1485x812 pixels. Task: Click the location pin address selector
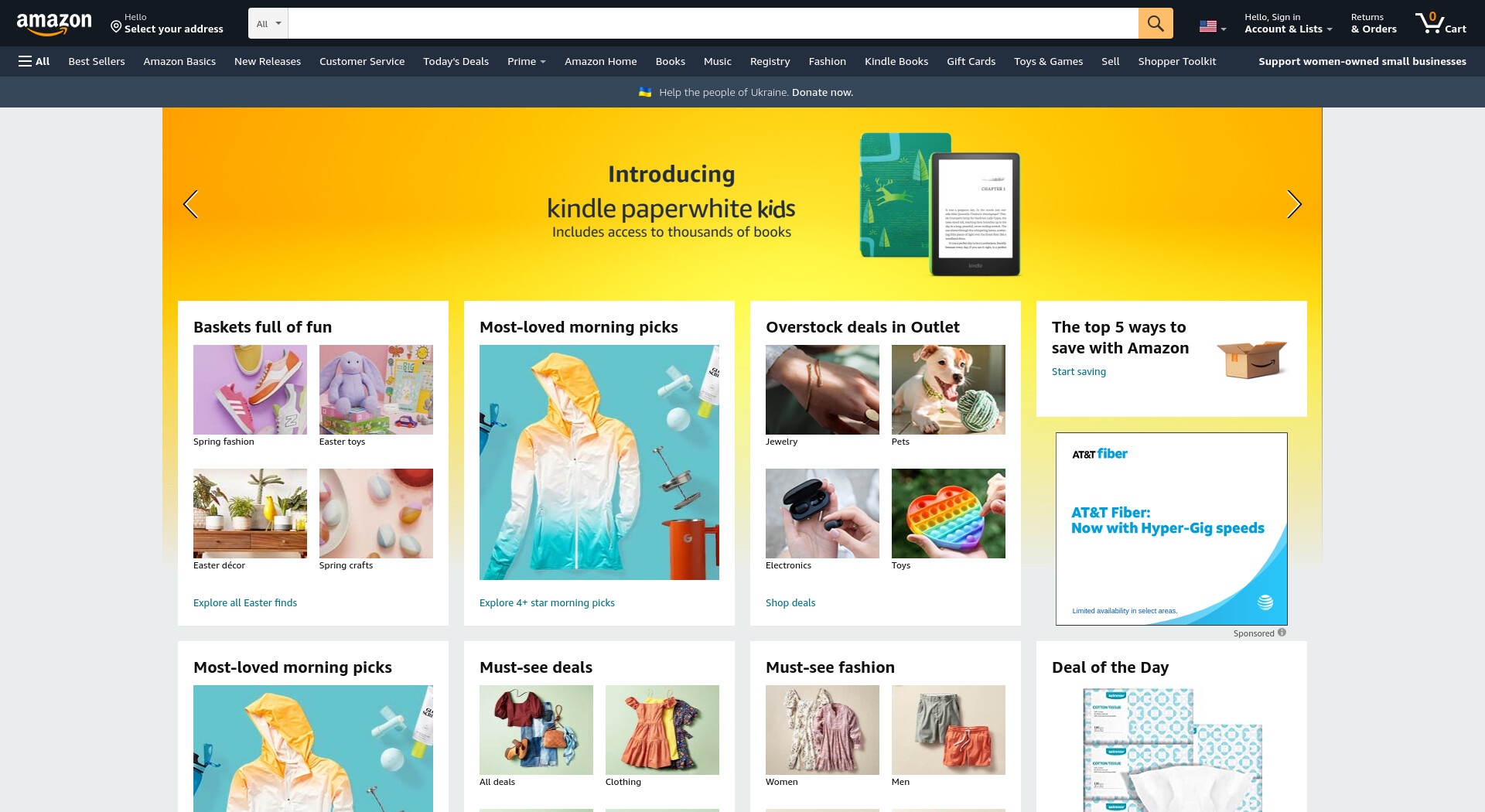click(x=167, y=23)
